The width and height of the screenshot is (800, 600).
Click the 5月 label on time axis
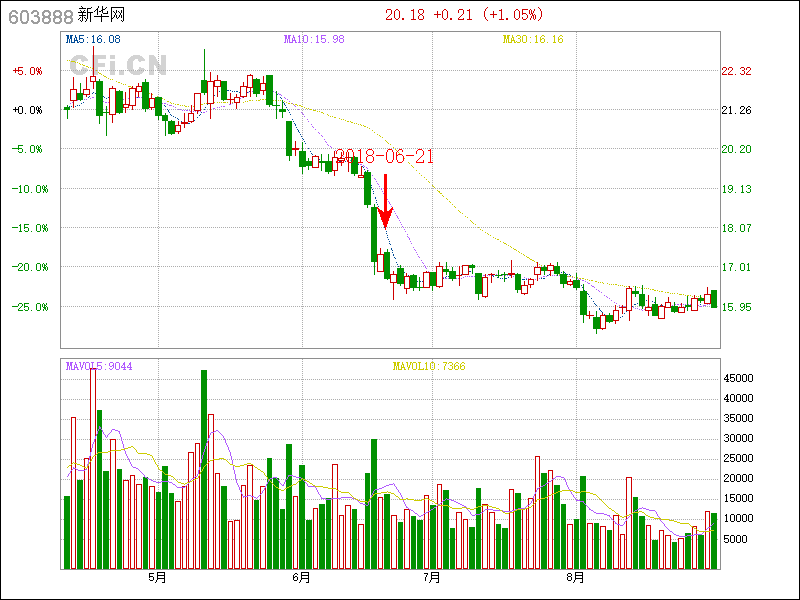tap(157, 577)
